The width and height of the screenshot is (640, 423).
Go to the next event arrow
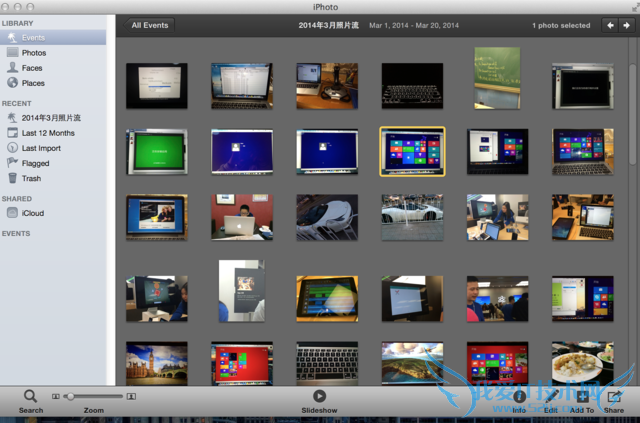click(626, 25)
